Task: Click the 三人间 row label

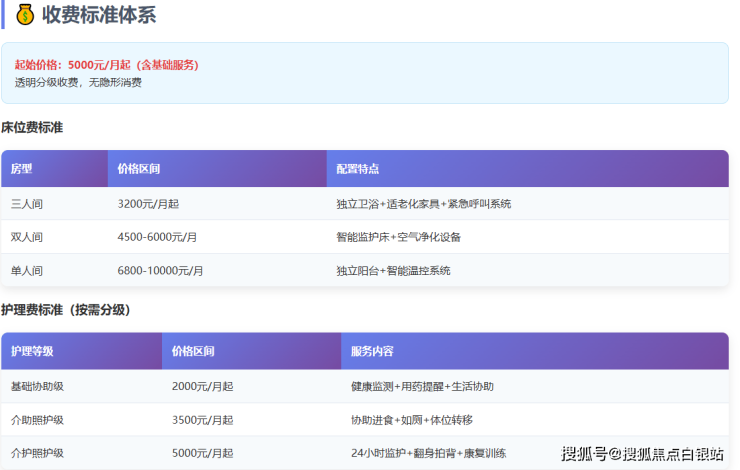Action: point(27,204)
